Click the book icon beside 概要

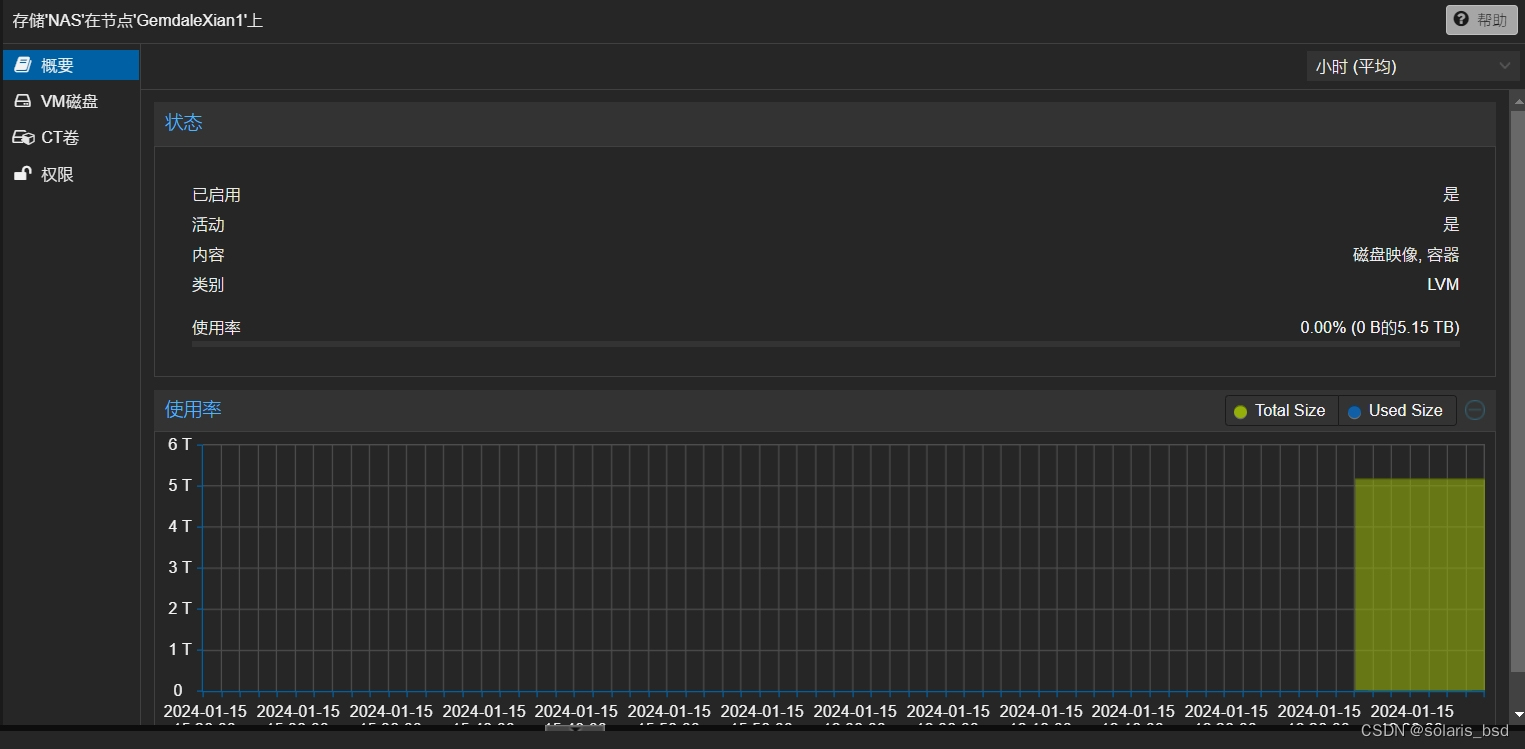tap(22, 65)
